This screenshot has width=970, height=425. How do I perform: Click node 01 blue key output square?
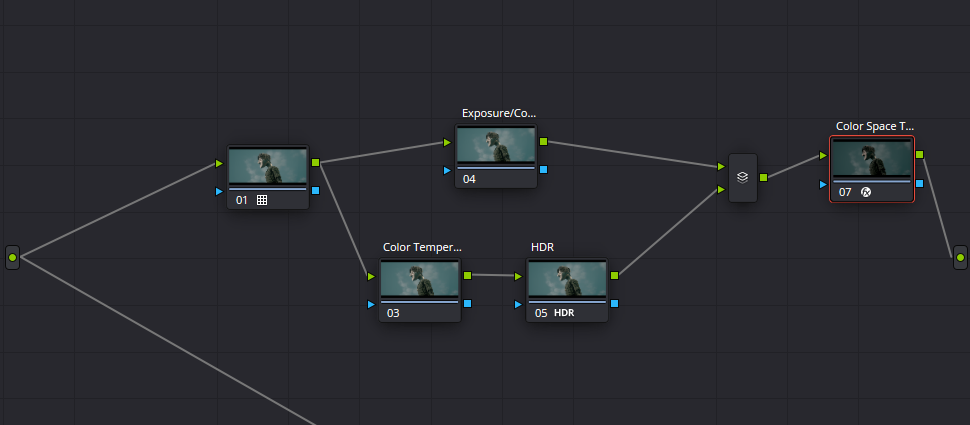315,190
